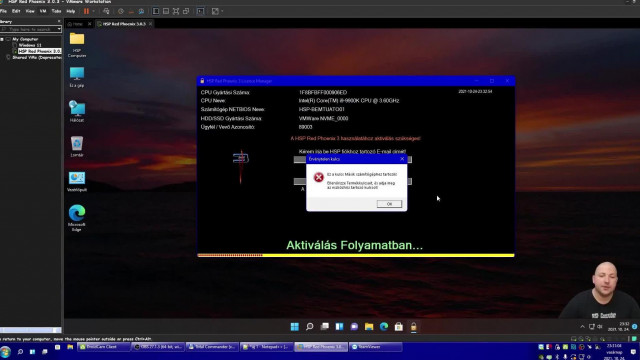Open the Help menu in VMware

click(x=71, y=11)
